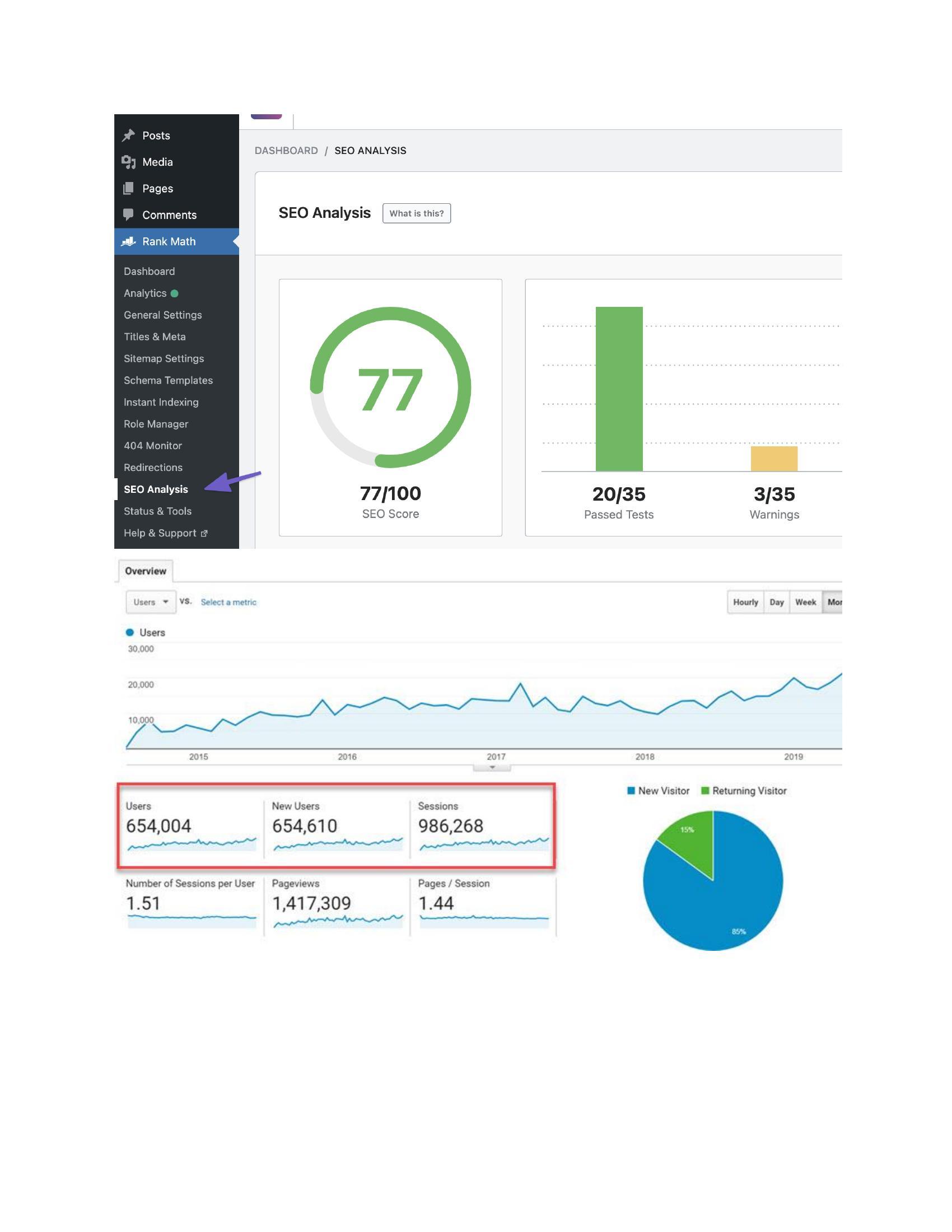Click the blue Users legend dot
The height and width of the screenshot is (1232, 952).
point(130,632)
